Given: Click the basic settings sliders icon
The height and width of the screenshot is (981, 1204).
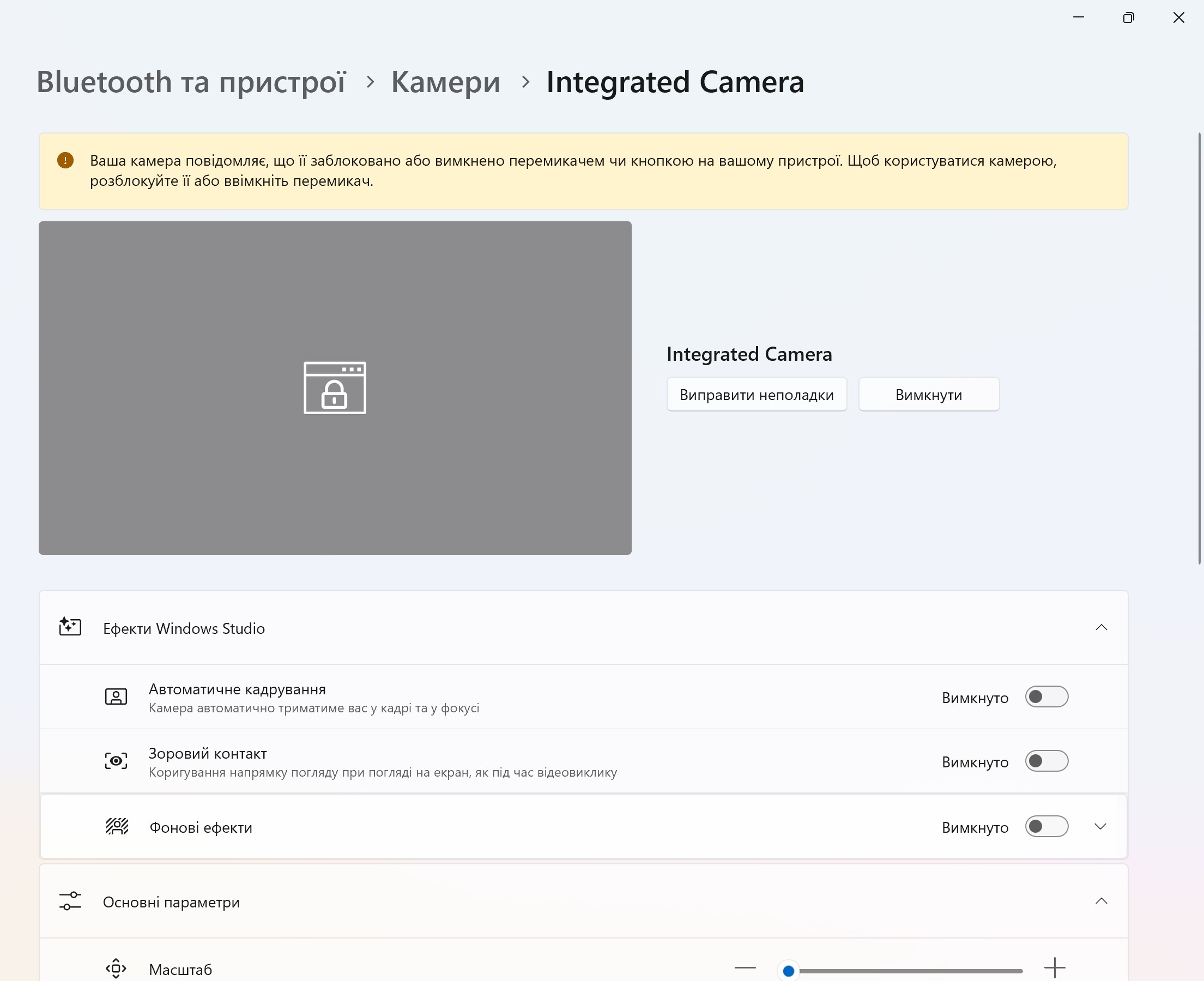Looking at the screenshot, I should (x=70, y=901).
